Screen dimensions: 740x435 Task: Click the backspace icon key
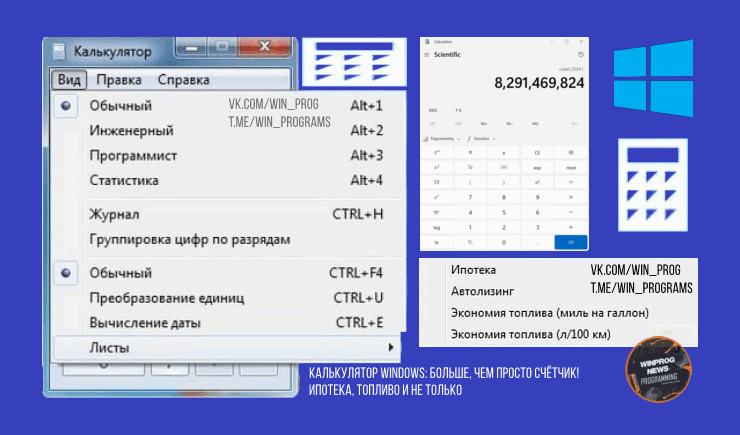(571, 152)
